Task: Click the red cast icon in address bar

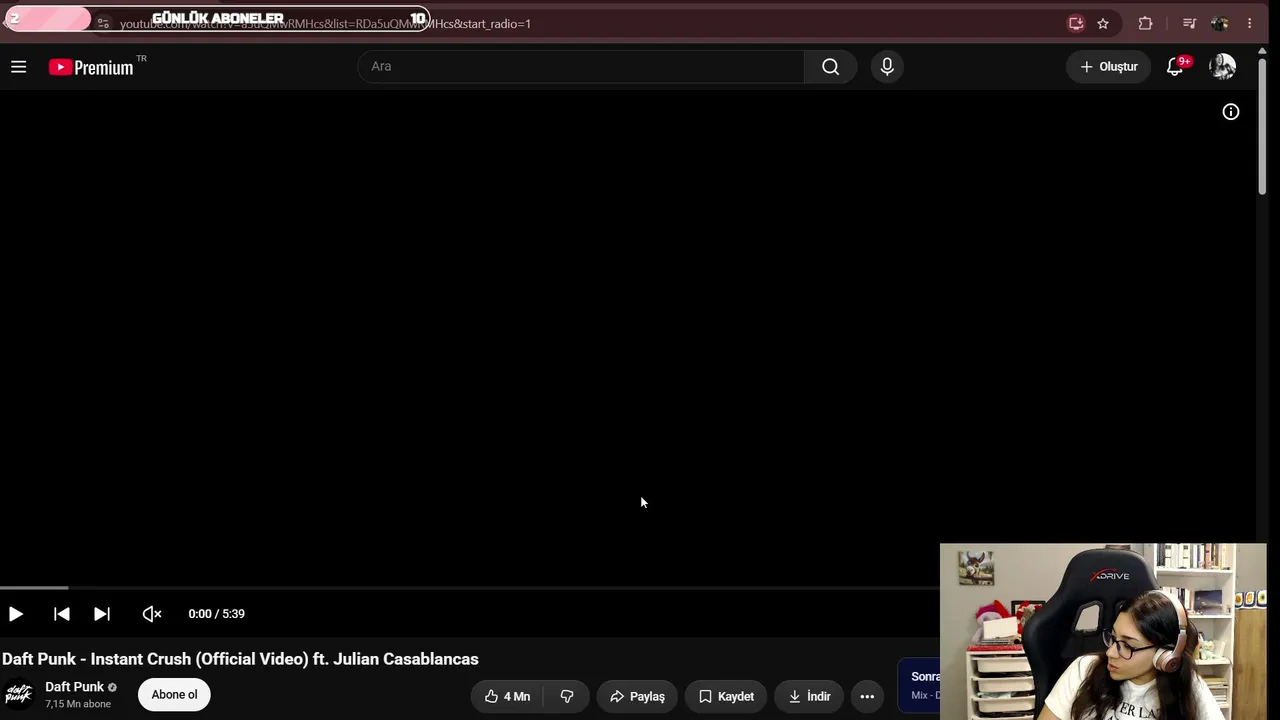Action: (x=1076, y=23)
